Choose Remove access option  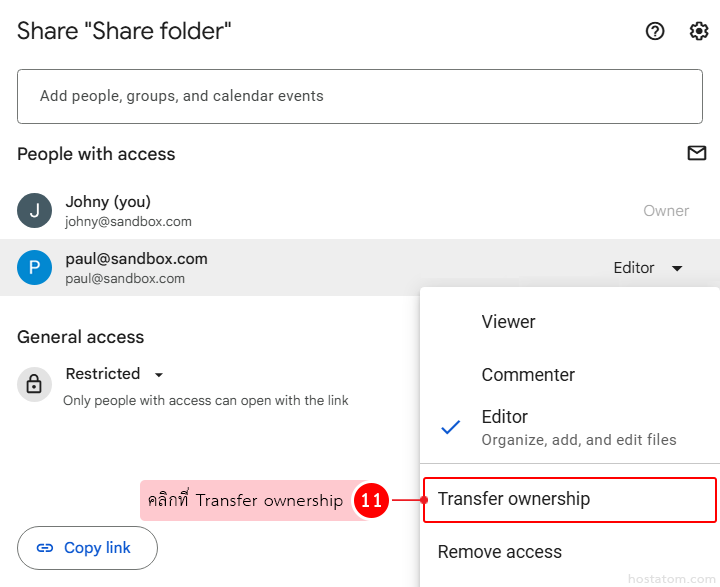coord(499,552)
